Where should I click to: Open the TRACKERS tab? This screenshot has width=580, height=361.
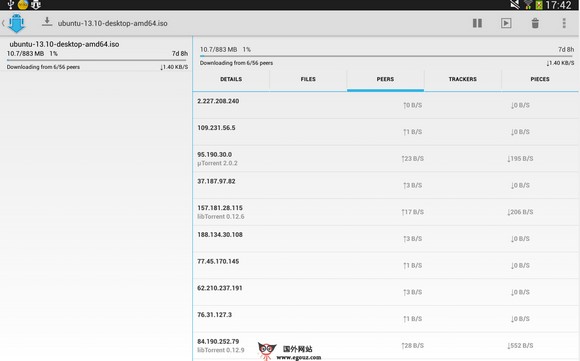click(463, 79)
